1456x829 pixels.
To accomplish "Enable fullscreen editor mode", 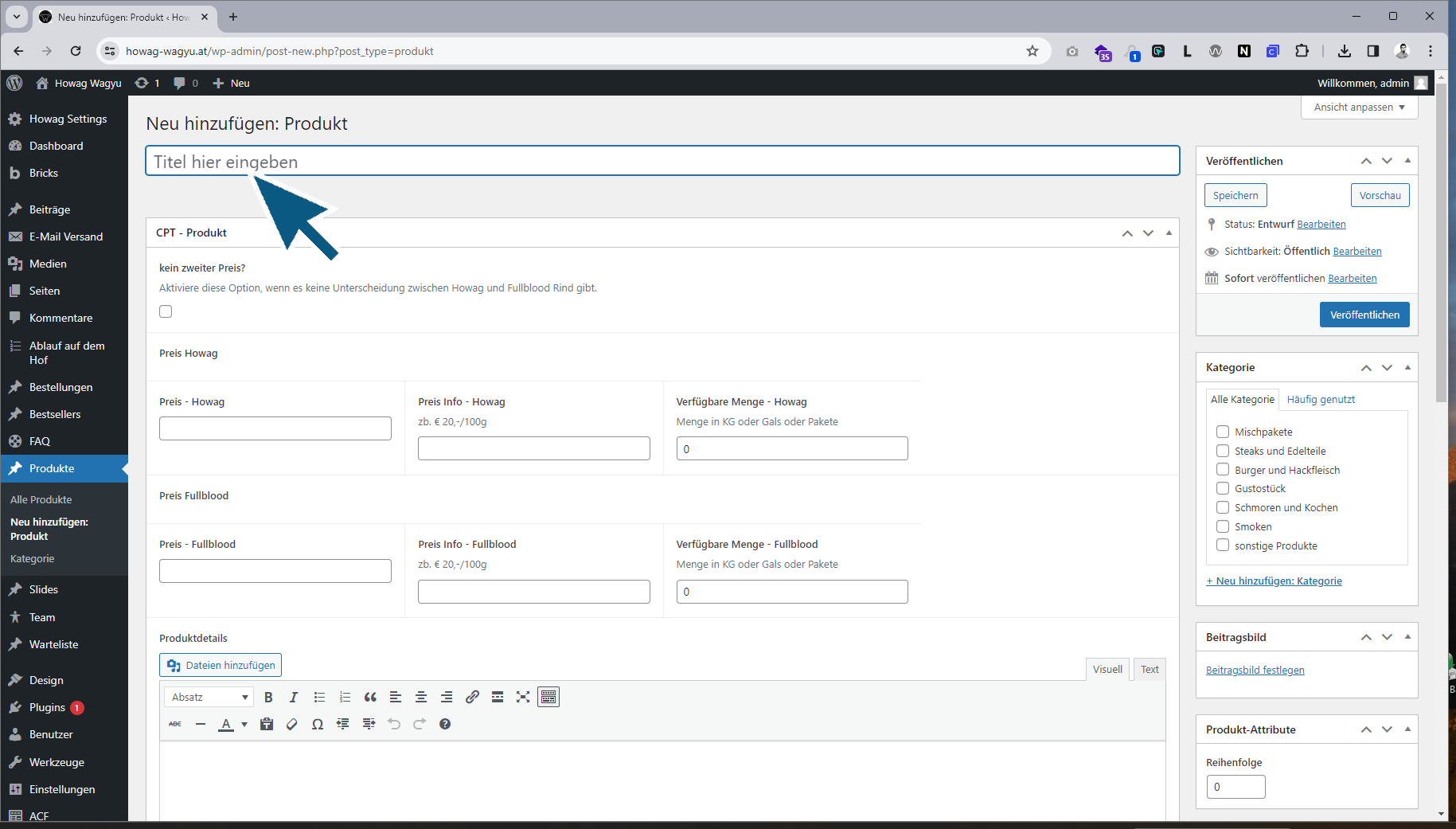I will click(x=523, y=697).
